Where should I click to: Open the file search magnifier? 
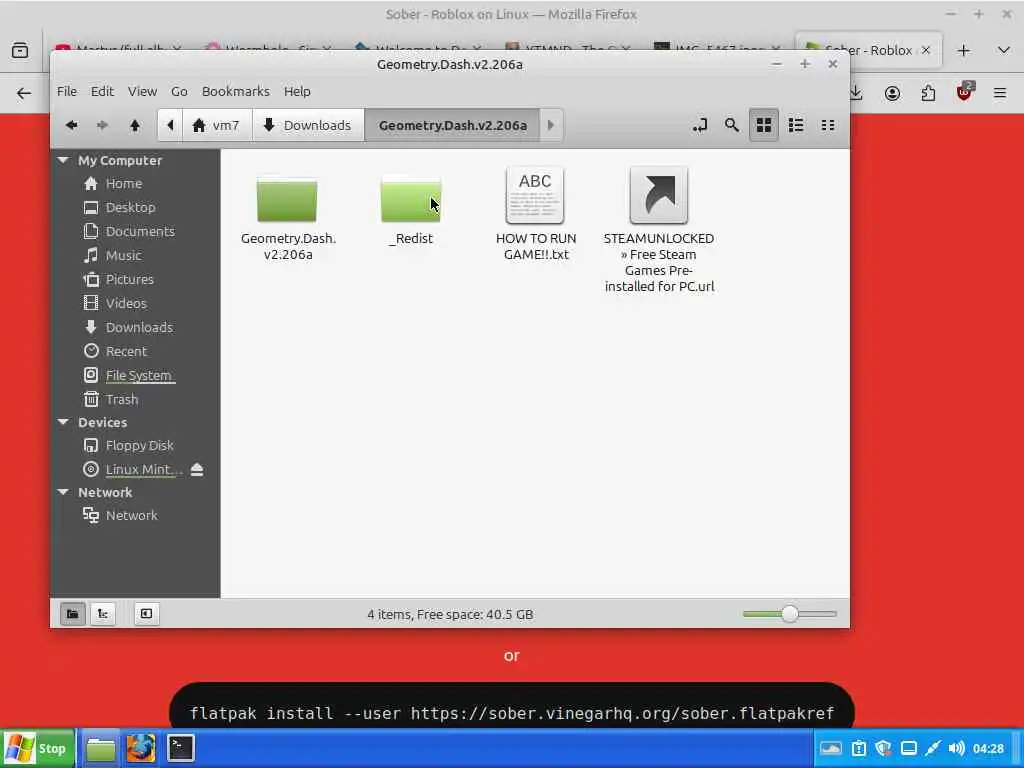(731, 125)
